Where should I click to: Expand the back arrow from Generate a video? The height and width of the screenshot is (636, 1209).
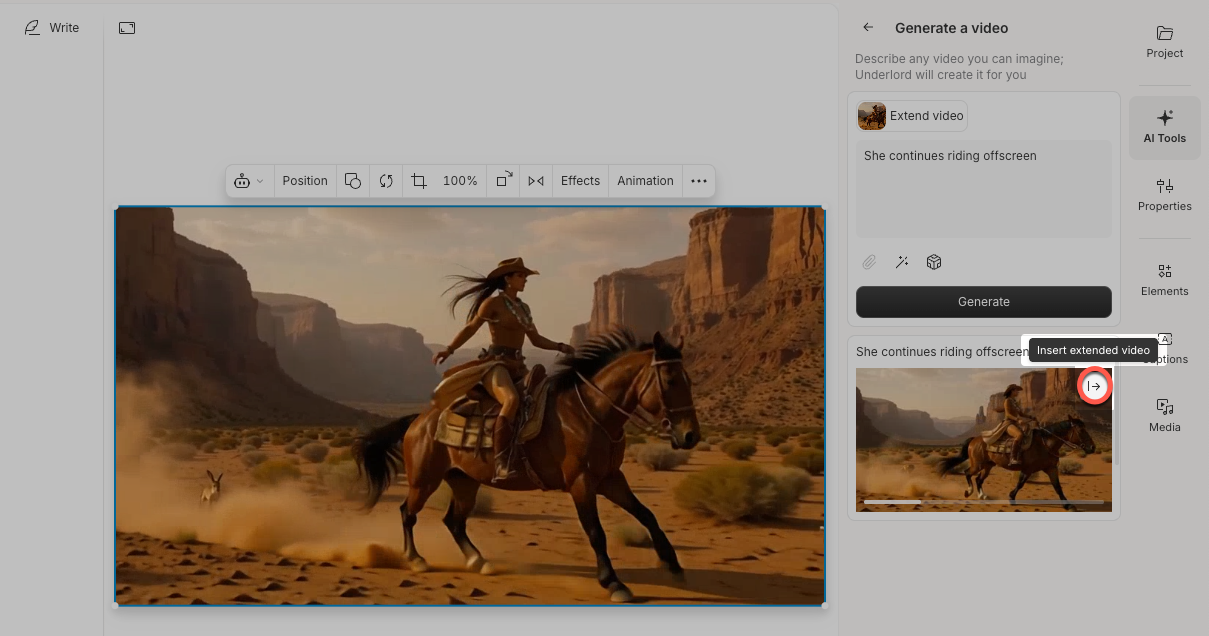pyautogui.click(x=867, y=28)
